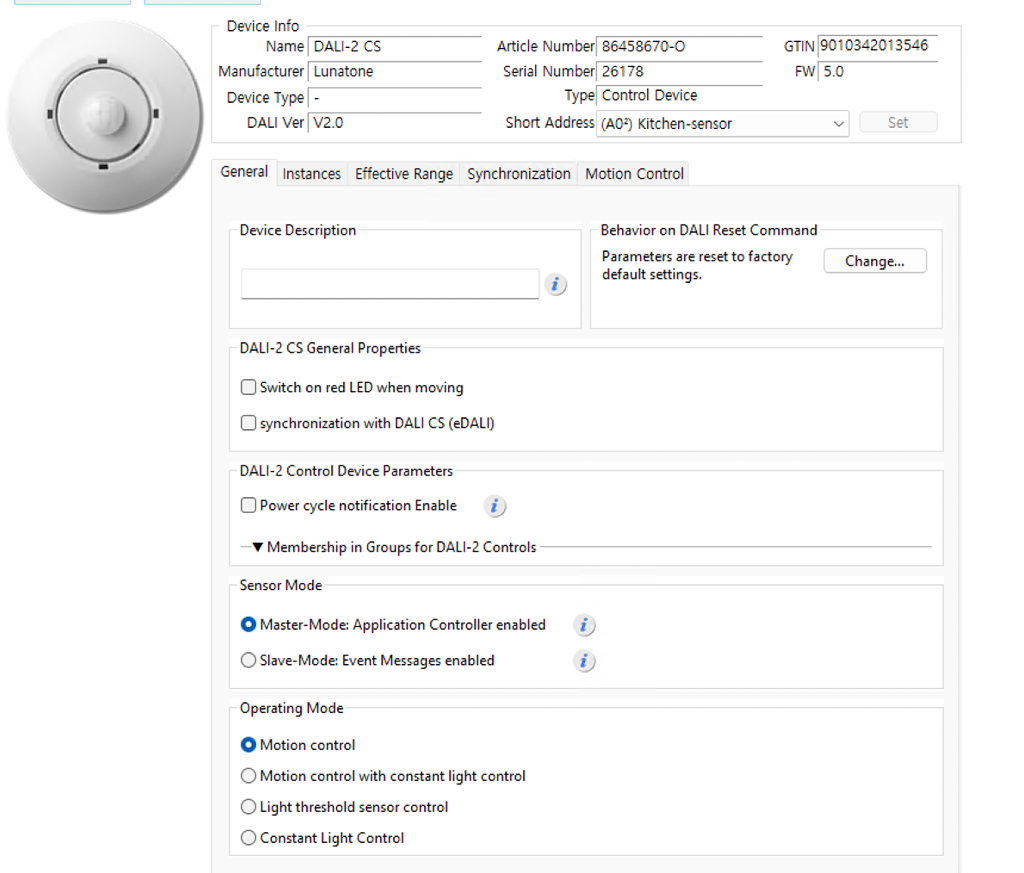Click info icon beside Device Description field
The width and height of the screenshot is (1024, 873).
(x=556, y=285)
